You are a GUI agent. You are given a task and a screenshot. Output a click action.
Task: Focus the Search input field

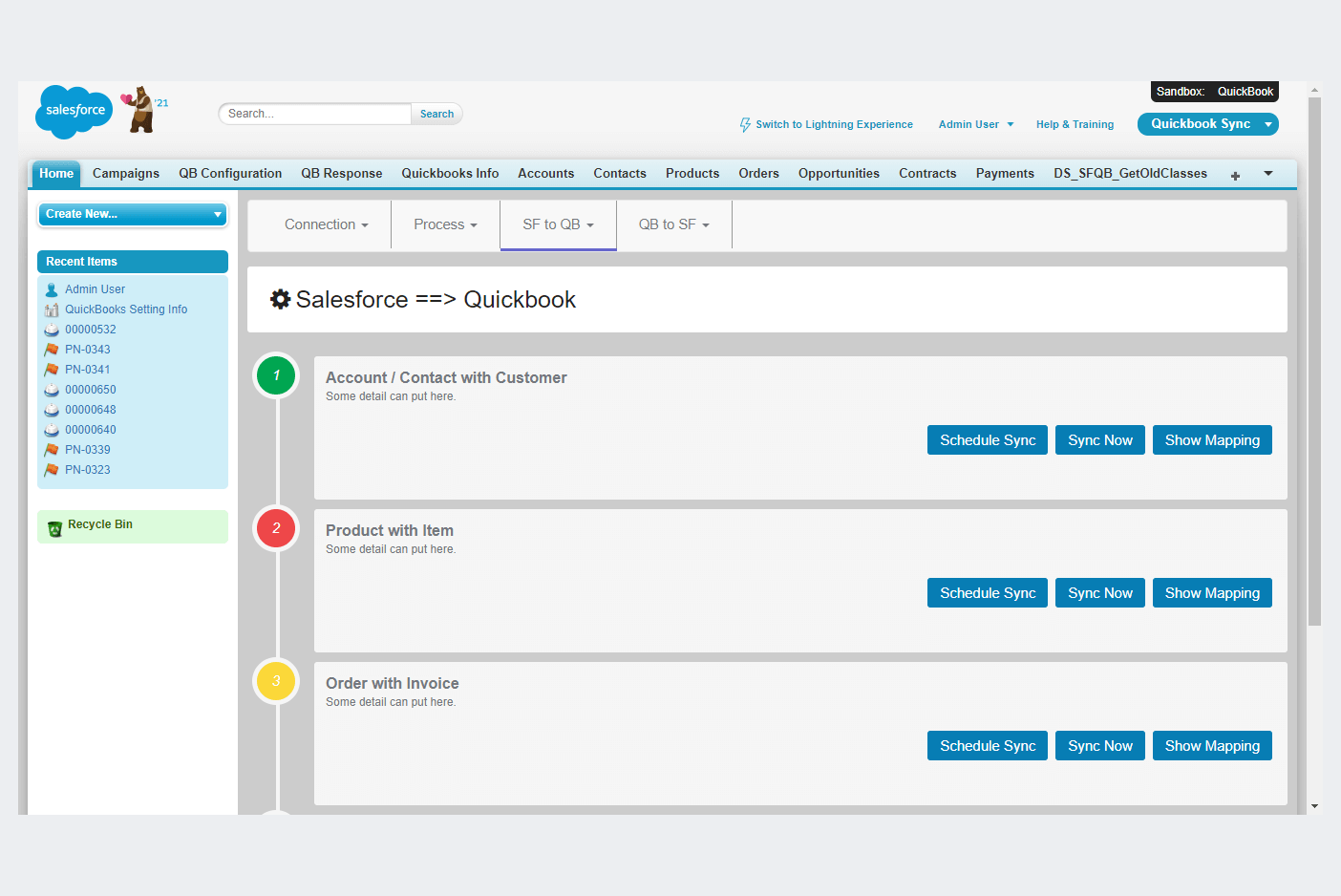315,114
